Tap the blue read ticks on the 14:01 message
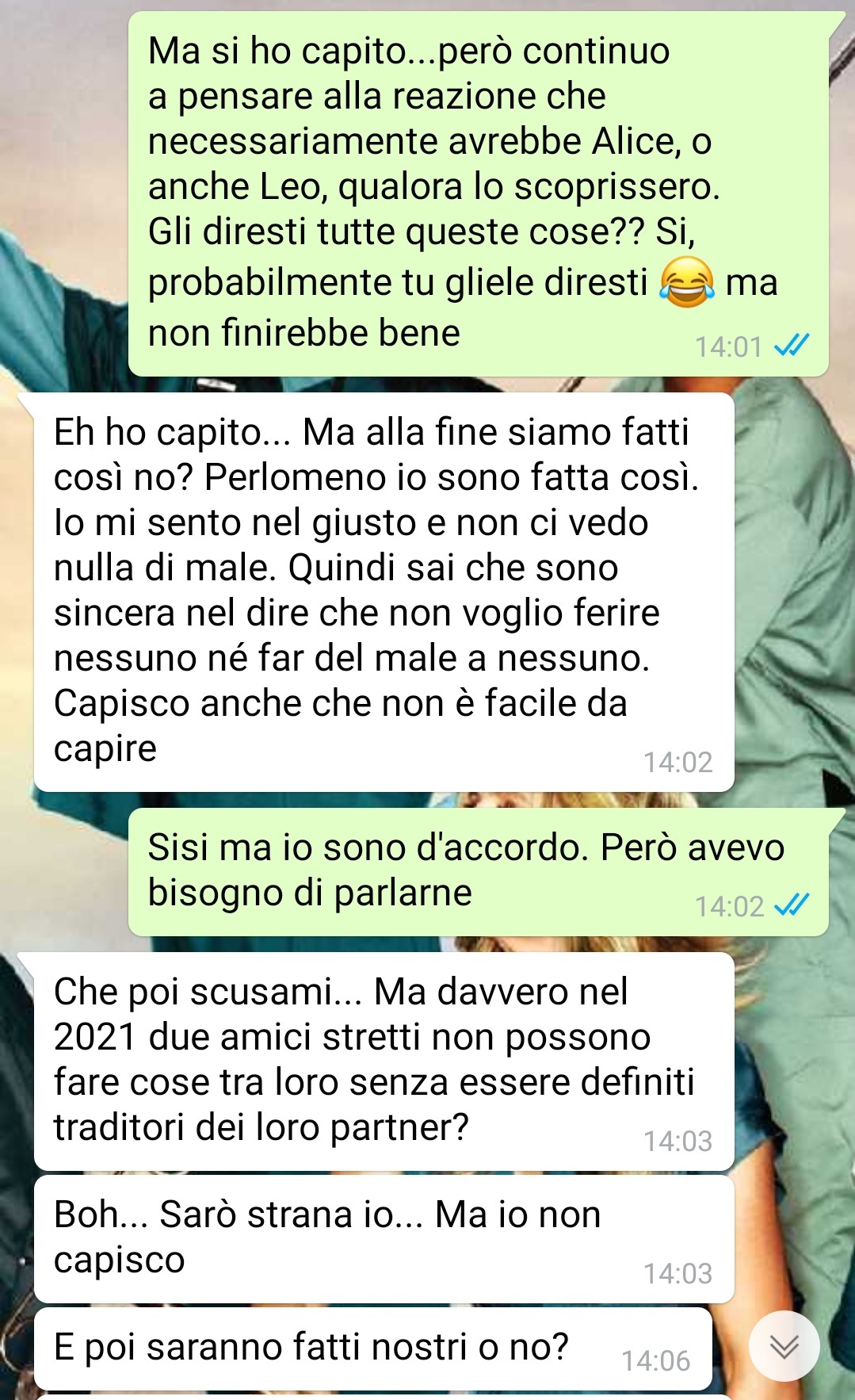Screen dimensions: 855x1400 coord(791,346)
